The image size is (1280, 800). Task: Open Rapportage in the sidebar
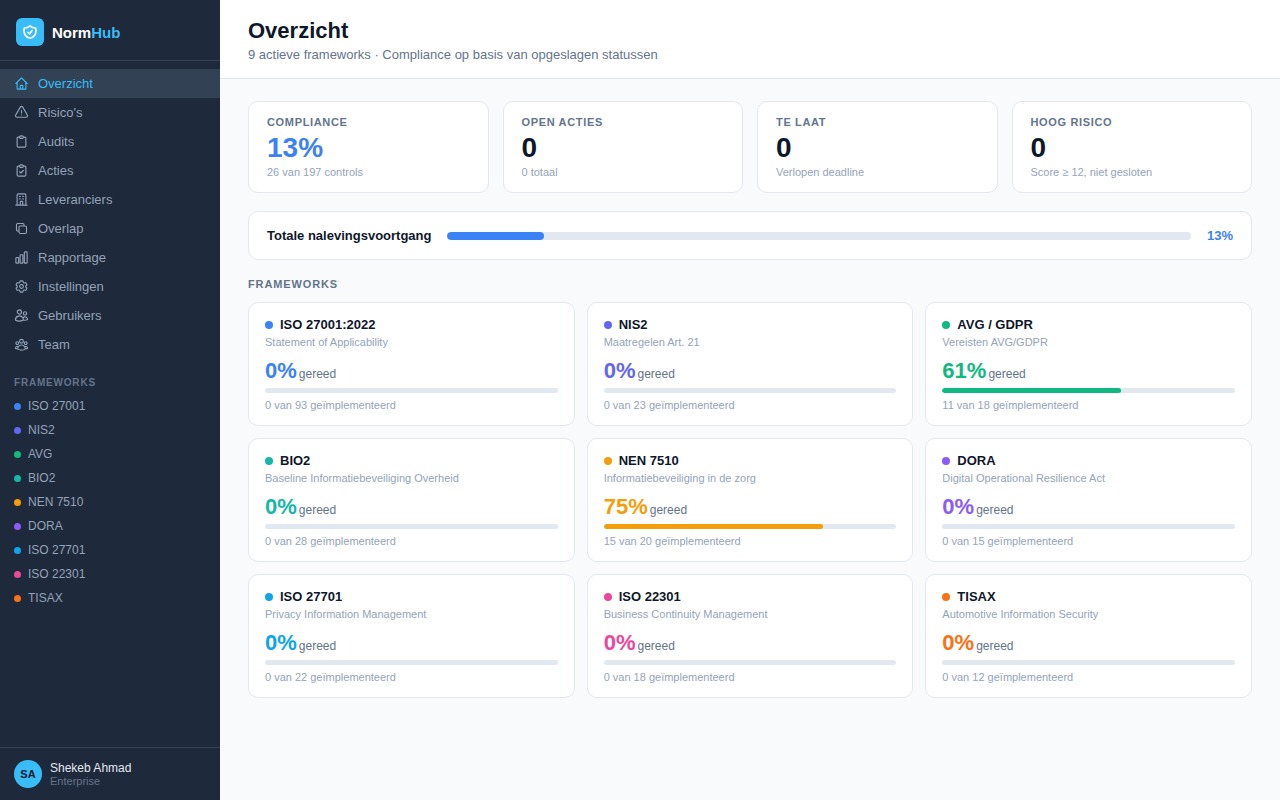110,258
